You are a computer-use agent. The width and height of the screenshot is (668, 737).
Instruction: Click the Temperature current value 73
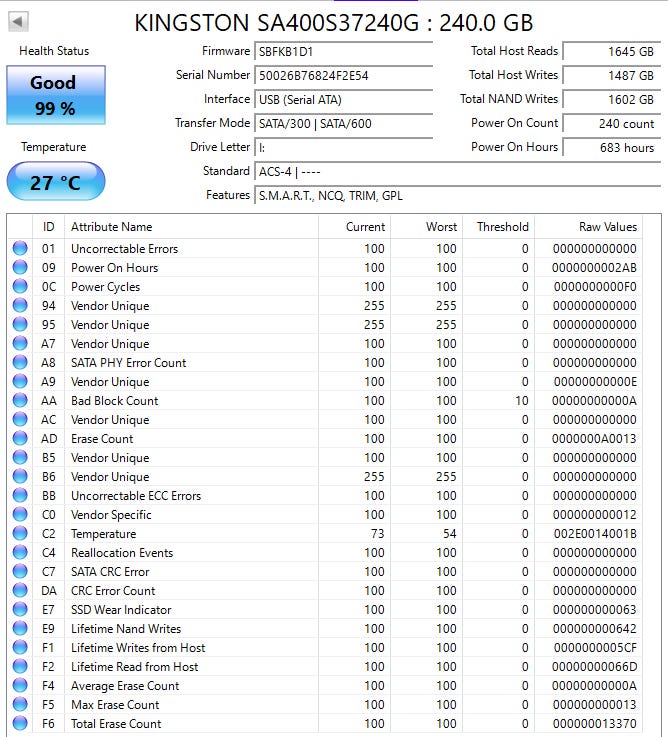pos(377,533)
